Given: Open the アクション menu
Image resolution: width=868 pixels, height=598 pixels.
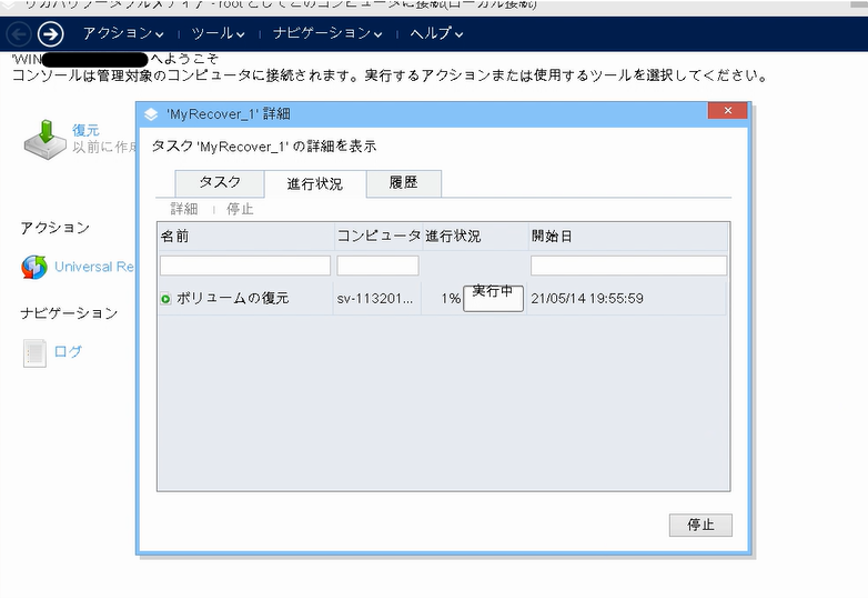Looking at the screenshot, I should pyautogui.click(x=123, y=34).
